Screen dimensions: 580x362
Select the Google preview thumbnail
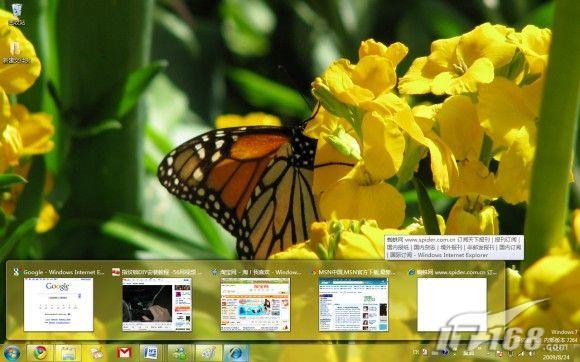pos(58,304)
